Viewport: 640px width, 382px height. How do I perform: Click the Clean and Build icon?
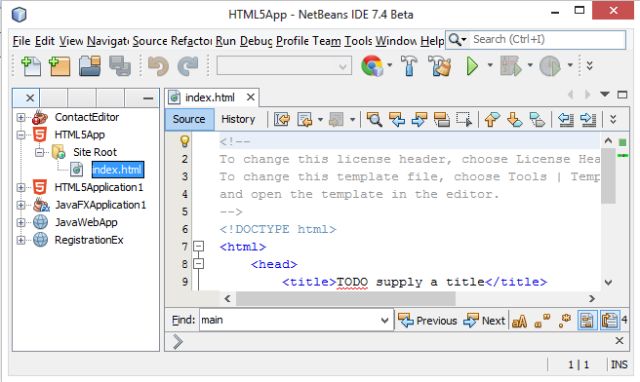(x=440, y=66)
